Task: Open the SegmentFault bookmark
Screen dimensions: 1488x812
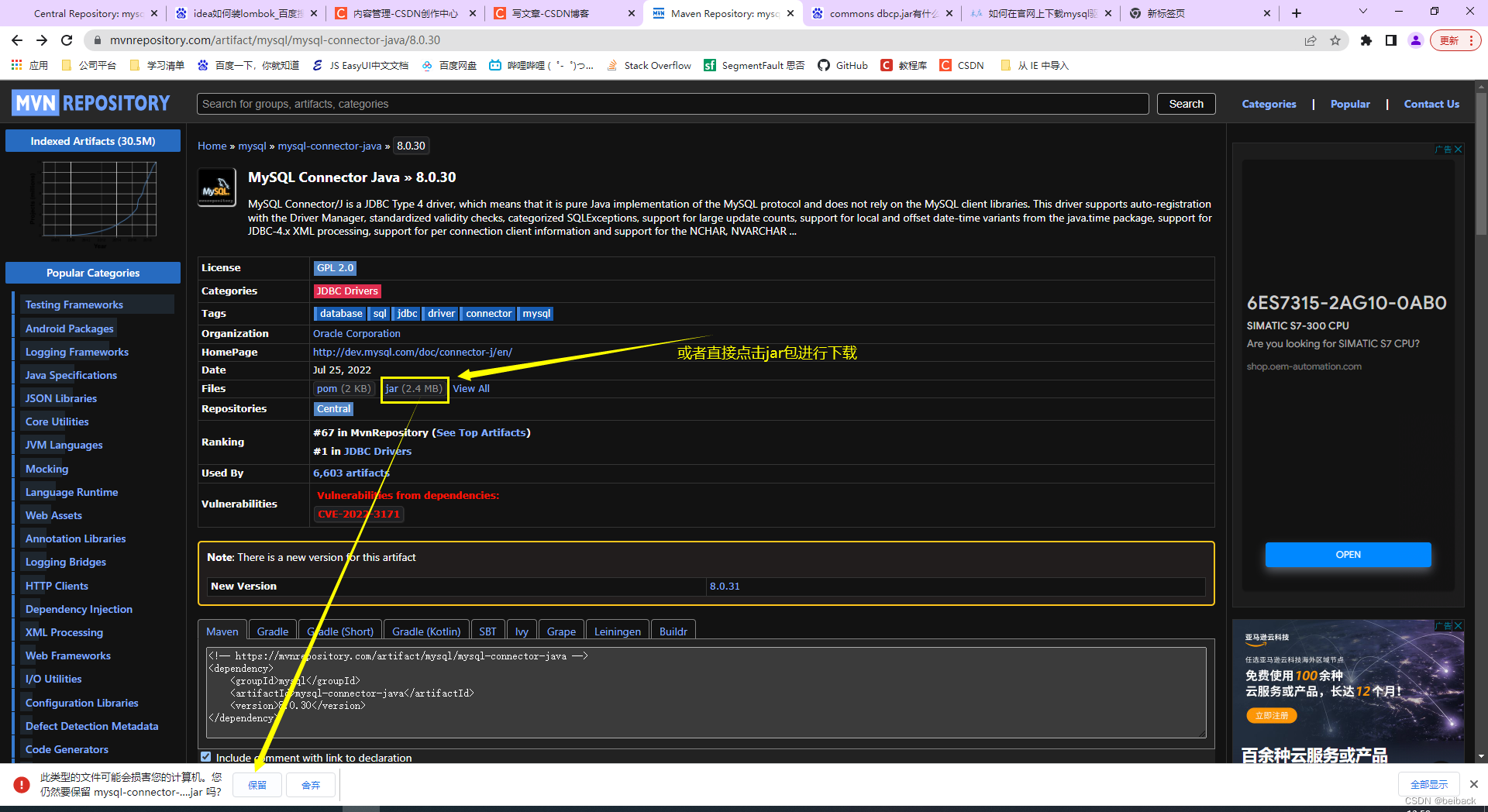Action: point(754,65)
